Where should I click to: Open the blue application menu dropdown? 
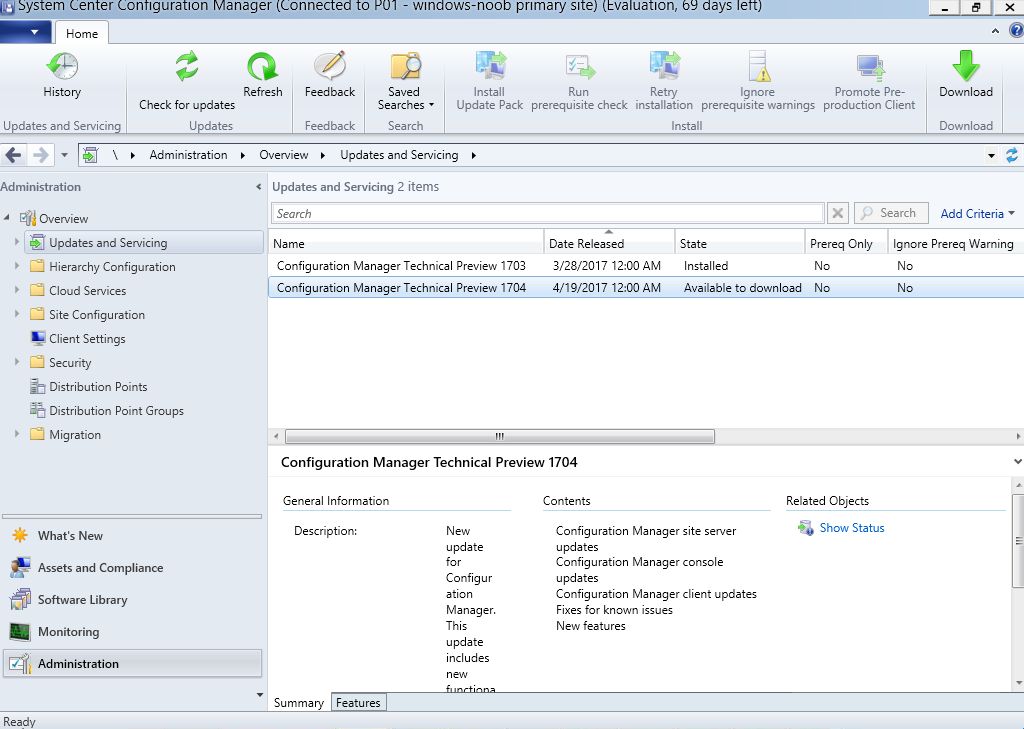[x=25, y=31]
